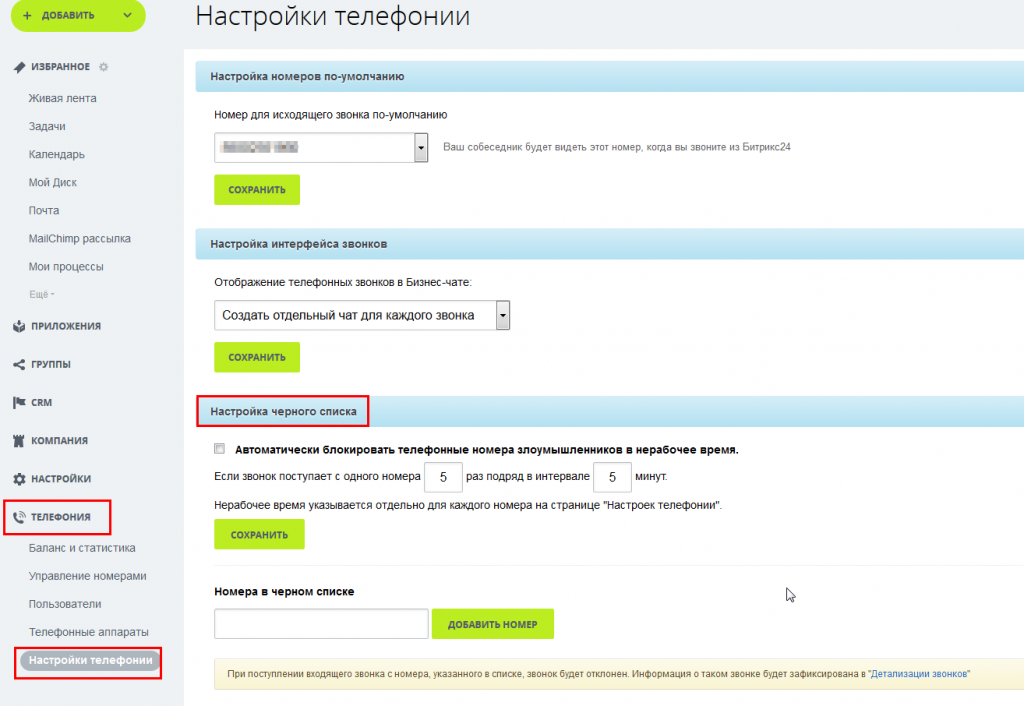This screenshot has width=1024, height=706.
Task: Click the green ДОБАВИТЬ button
Action: click(78, 15)
